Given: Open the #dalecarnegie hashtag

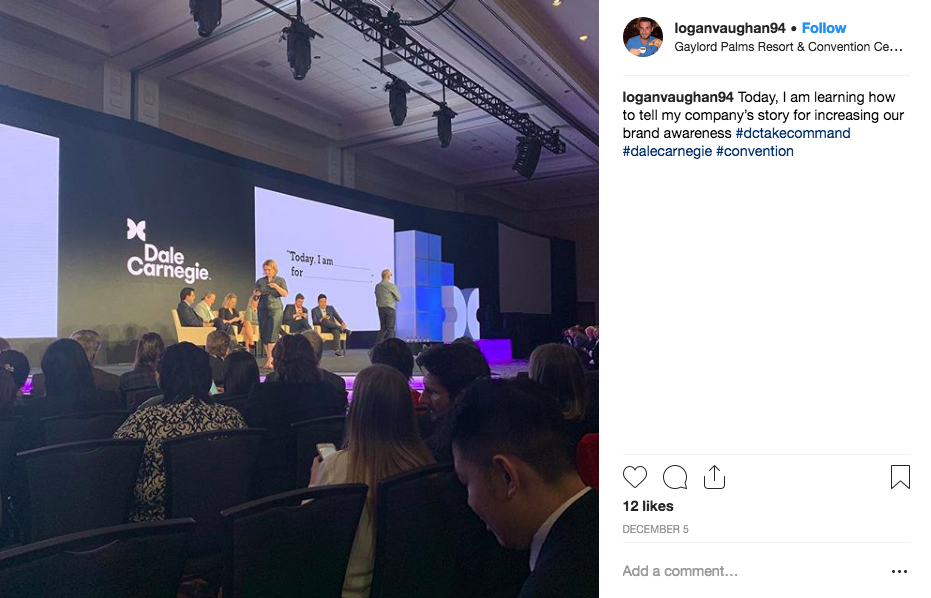Looking at the screenshot, I should point(667,151).
